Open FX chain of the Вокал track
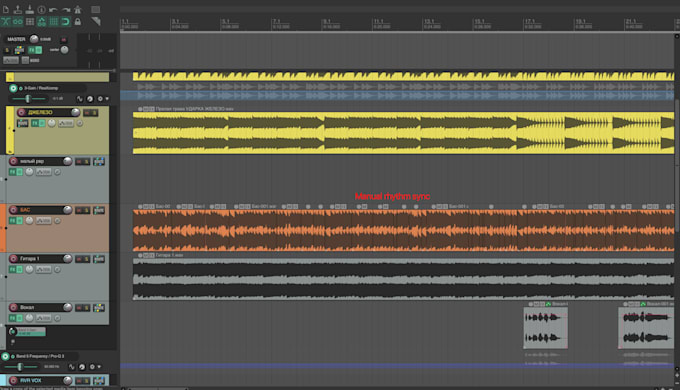Image resolution: width=680 pixels, height=390 pixels. point(13,318)
